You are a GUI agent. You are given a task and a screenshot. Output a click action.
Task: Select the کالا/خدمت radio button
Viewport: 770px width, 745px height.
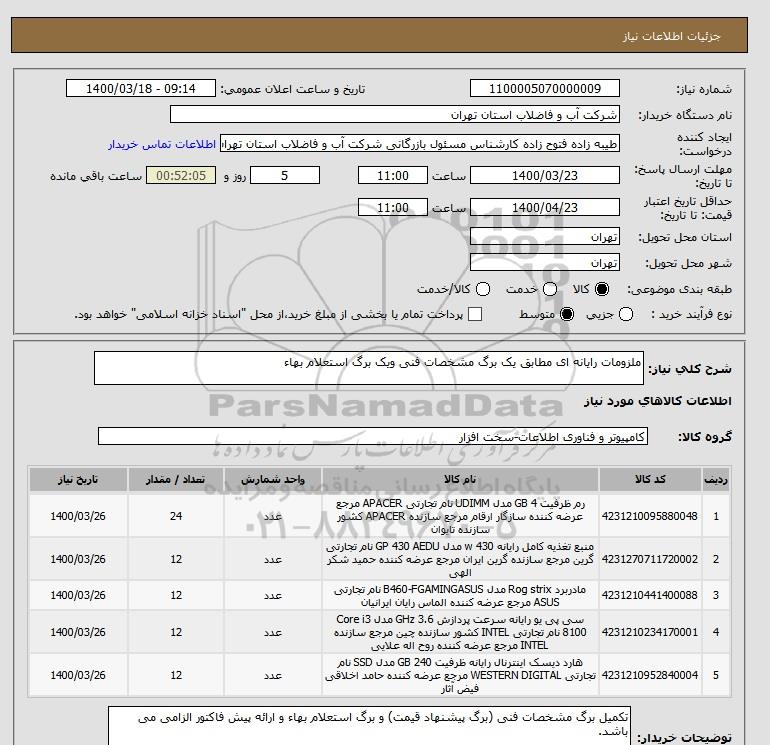pyautogui.click(x=483, y=289)
